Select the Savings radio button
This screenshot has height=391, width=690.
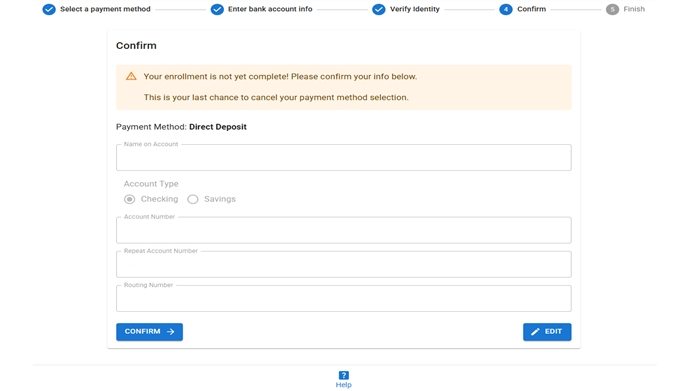(193, 199)
